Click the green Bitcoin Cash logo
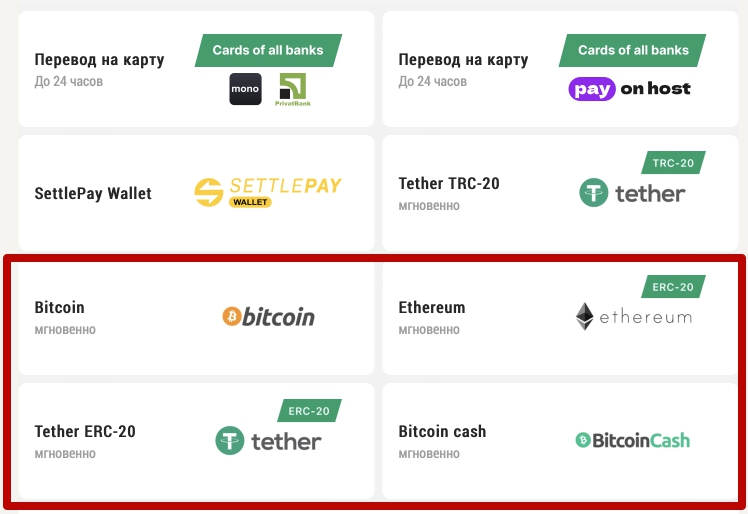This screenshot has width=748, height=514. pyautogui.click(x=632, y=440)
